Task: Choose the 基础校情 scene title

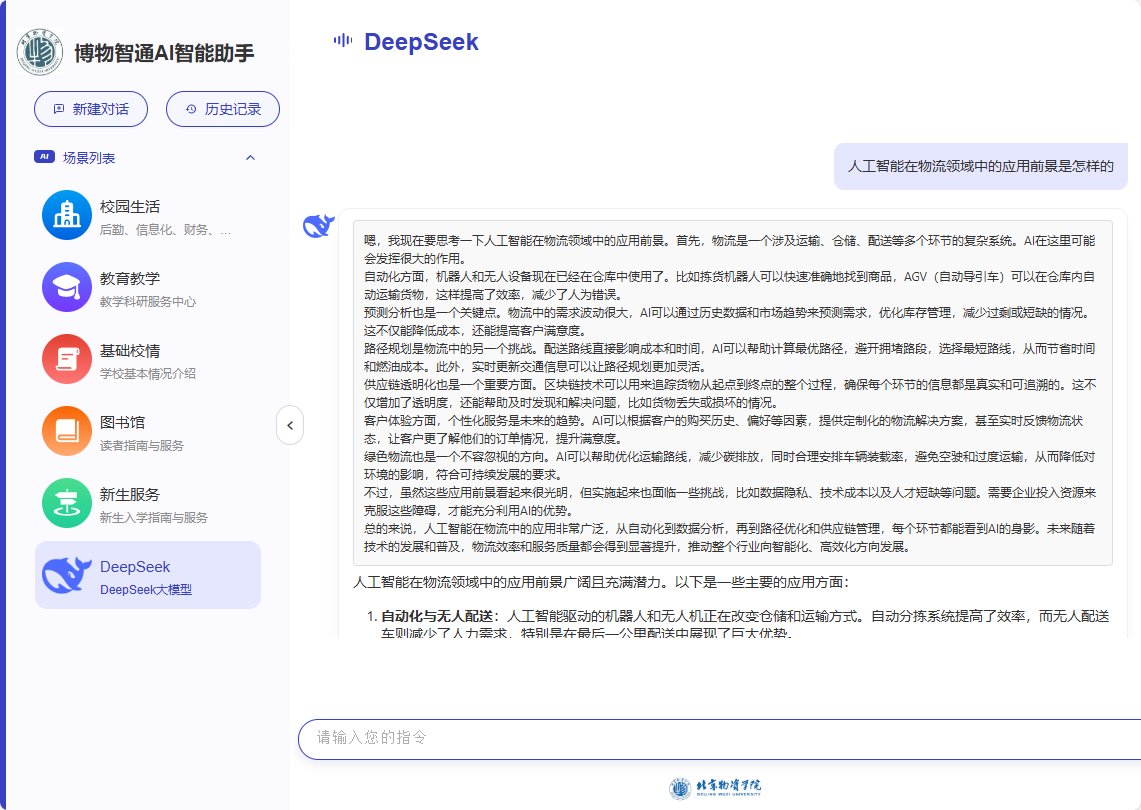Action: point(130,351)
